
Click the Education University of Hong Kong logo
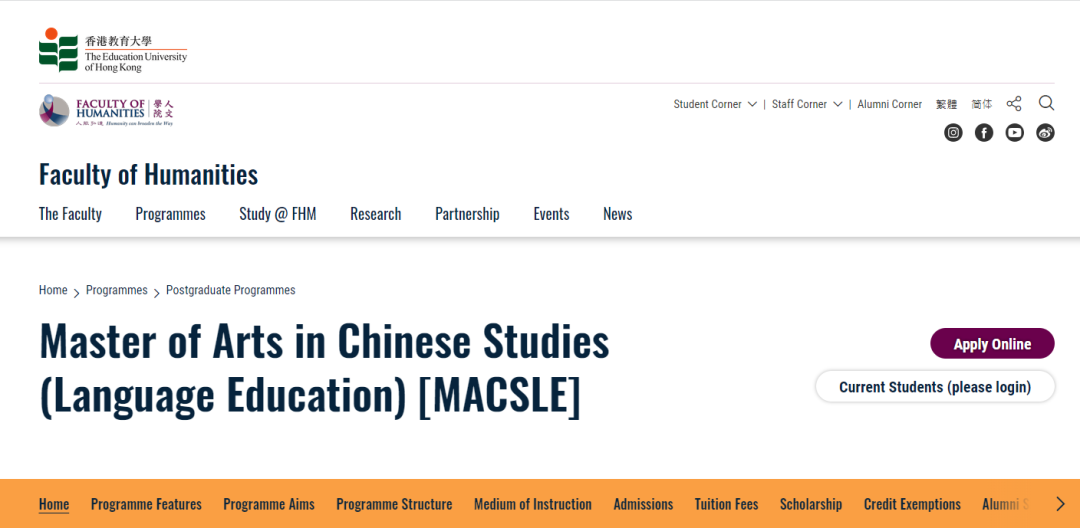pyautogui.click(x=113, y=50)
